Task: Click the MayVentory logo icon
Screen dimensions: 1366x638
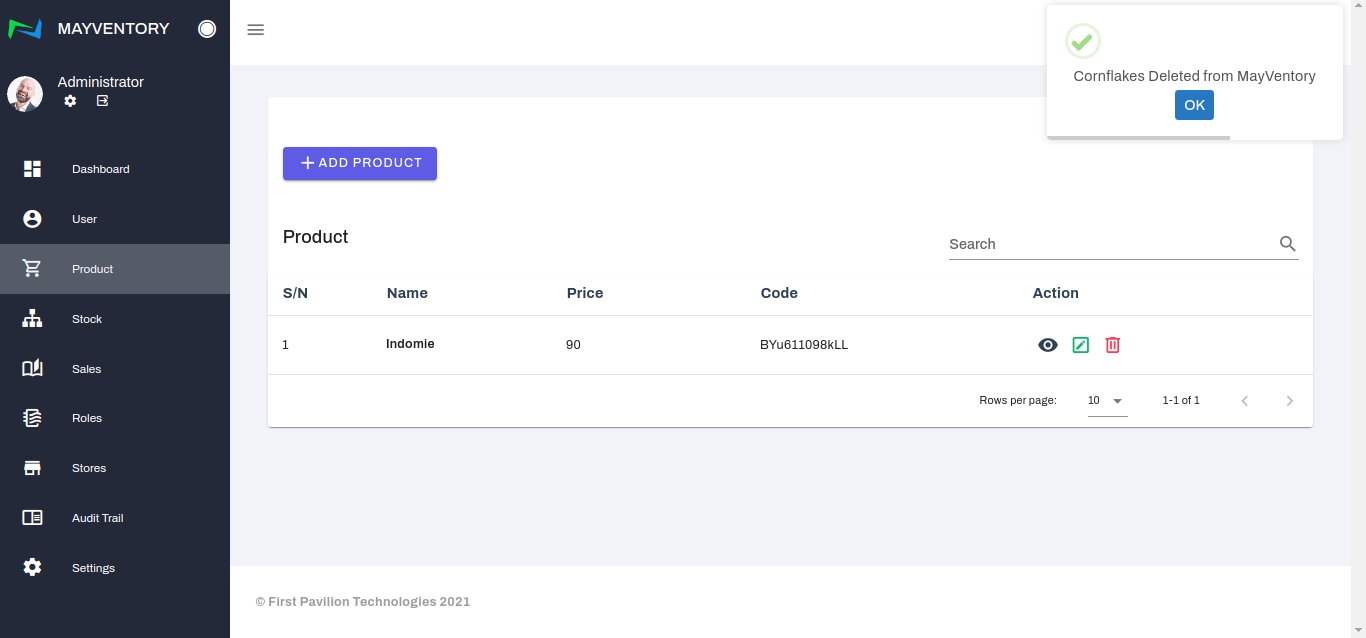Action: tap(25, 29)
